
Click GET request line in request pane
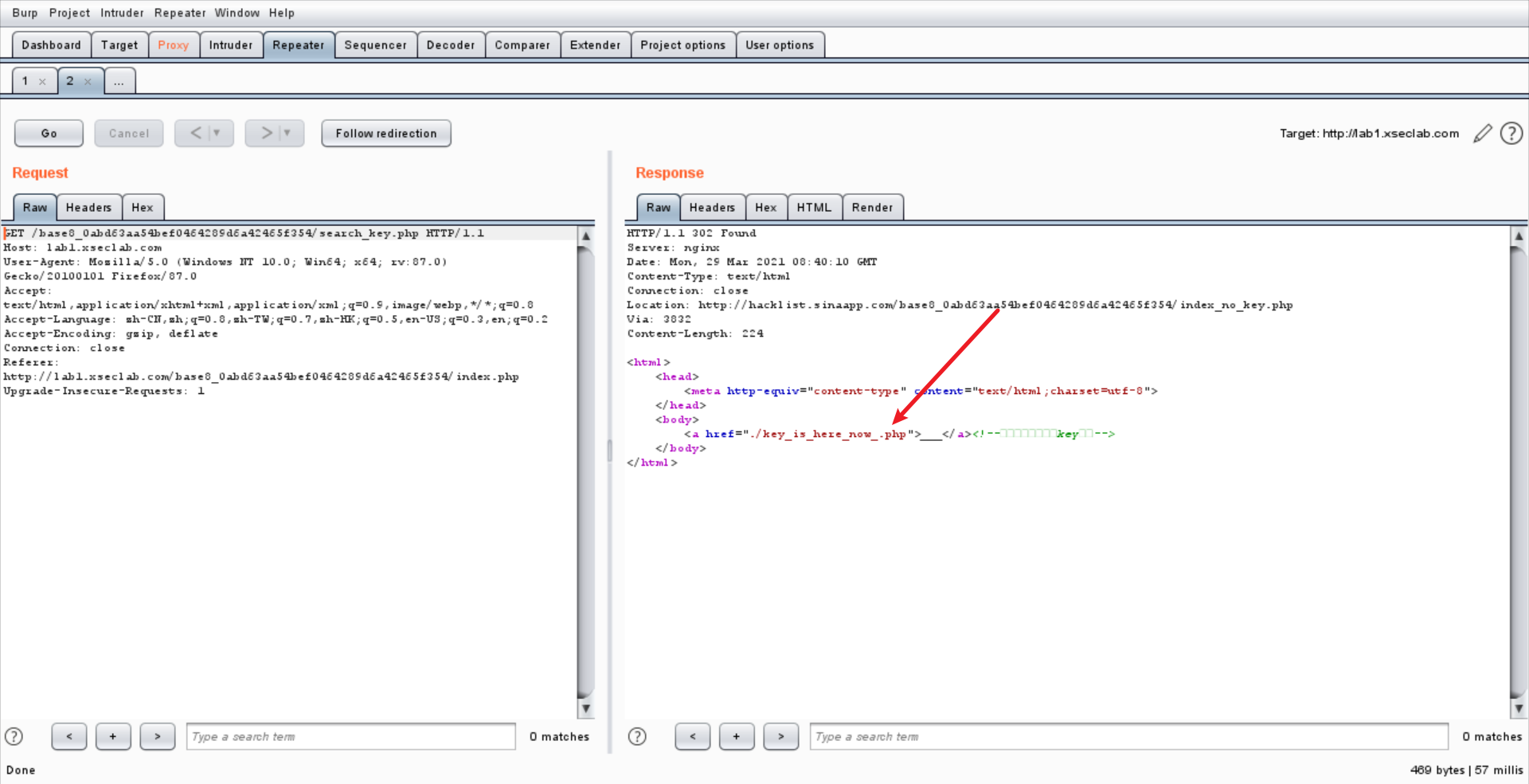[244, 233]
